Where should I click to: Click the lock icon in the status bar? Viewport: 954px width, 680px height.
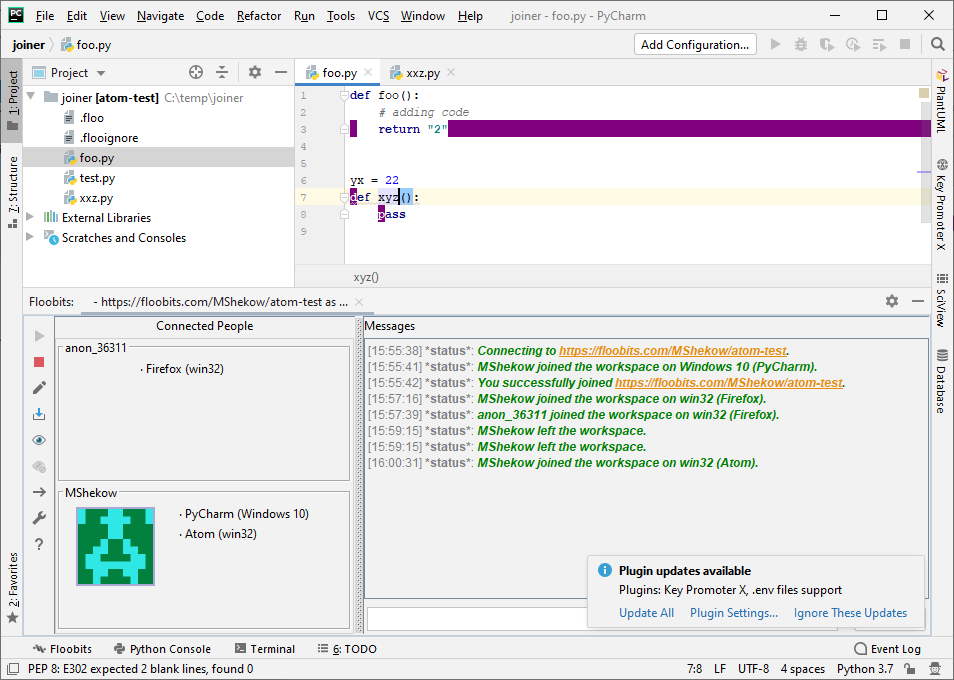pyautogui.click(x=910, y=668)
